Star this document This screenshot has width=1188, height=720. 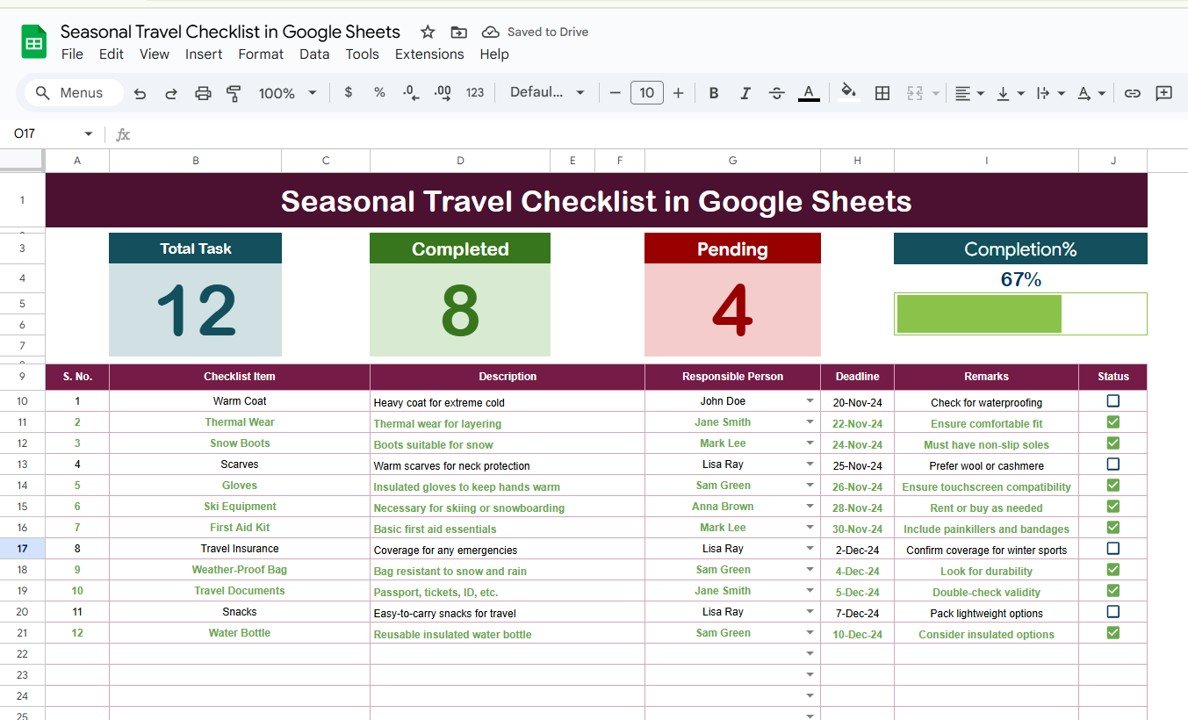[x=427, y=32]
